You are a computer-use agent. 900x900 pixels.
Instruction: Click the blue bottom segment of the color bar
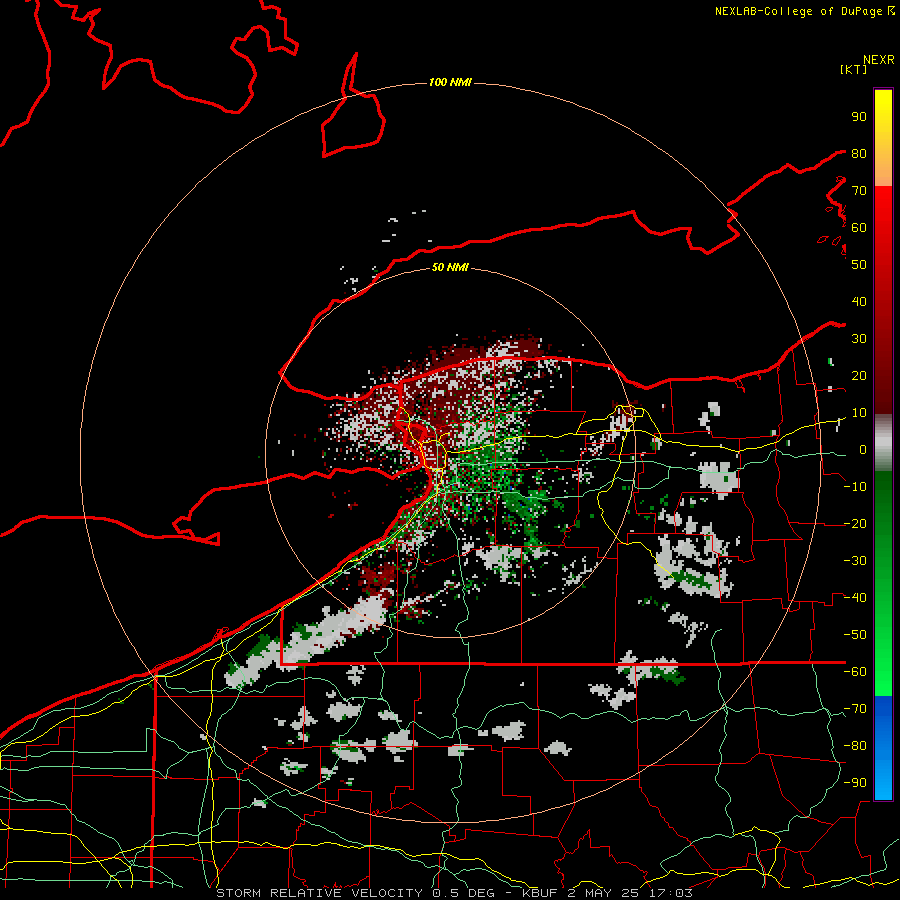pyautogui.click(x=883, y=747)
